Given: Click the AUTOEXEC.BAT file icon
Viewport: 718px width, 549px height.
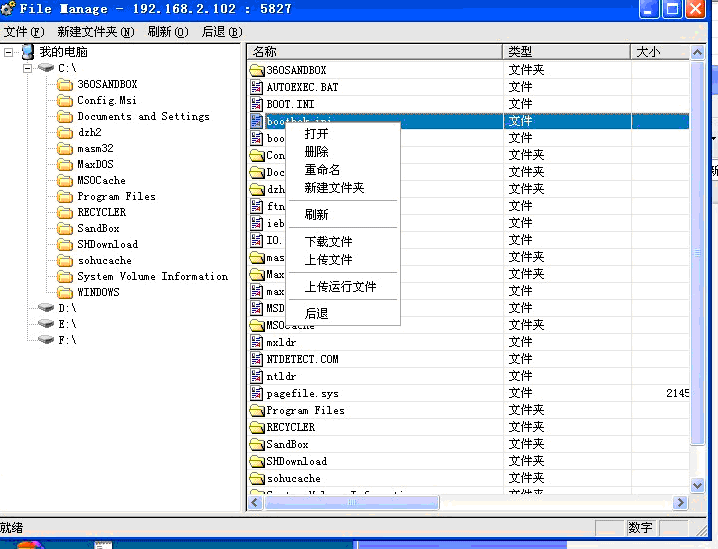Looking at the screenshot, I should point(257,87).
